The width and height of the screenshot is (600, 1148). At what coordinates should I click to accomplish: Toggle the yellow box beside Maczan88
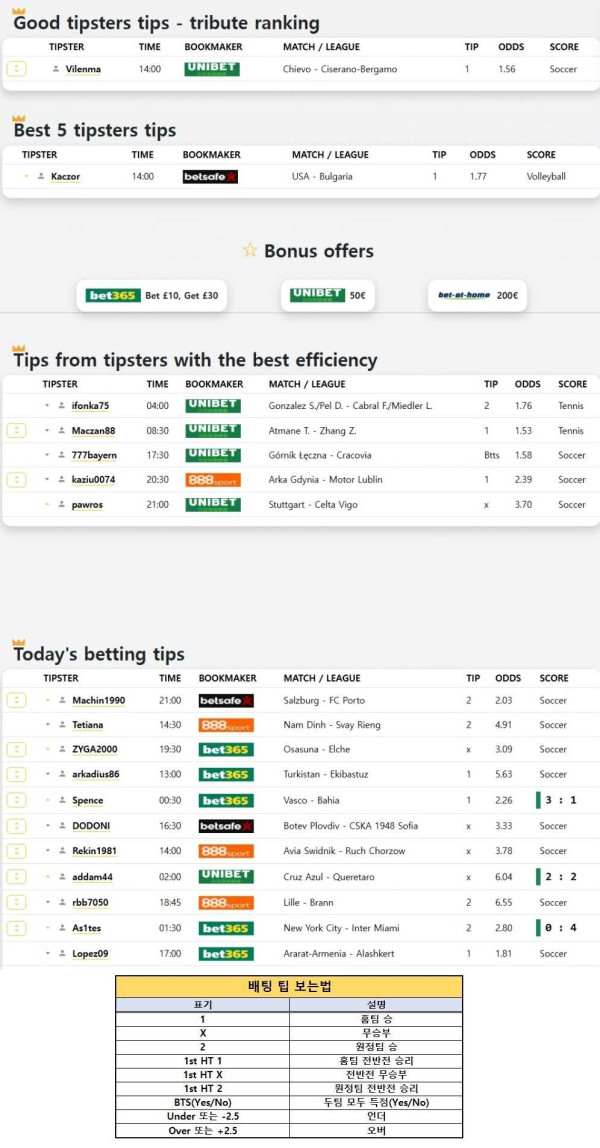click(16, 430)
